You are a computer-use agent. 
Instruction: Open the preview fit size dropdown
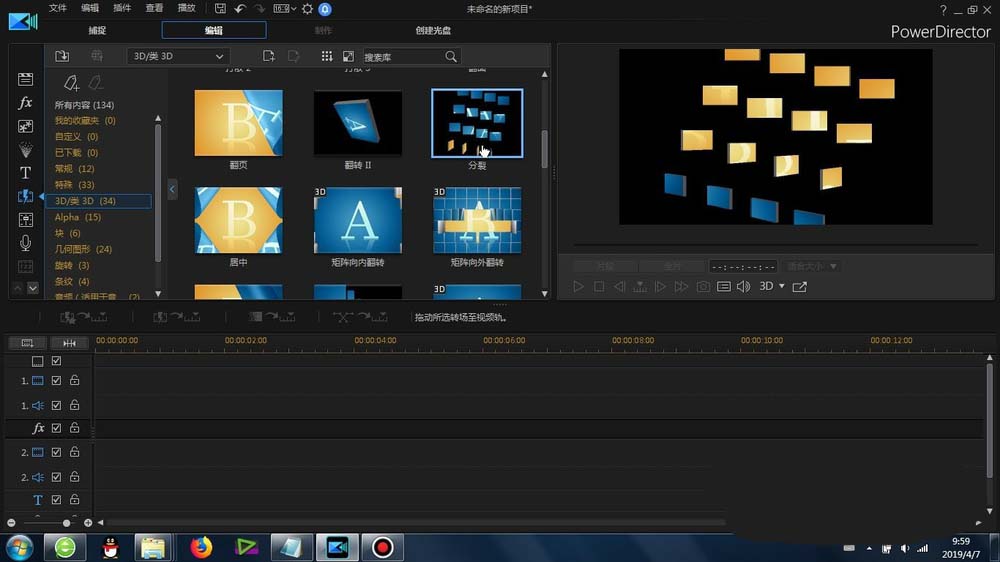(812, 266)
